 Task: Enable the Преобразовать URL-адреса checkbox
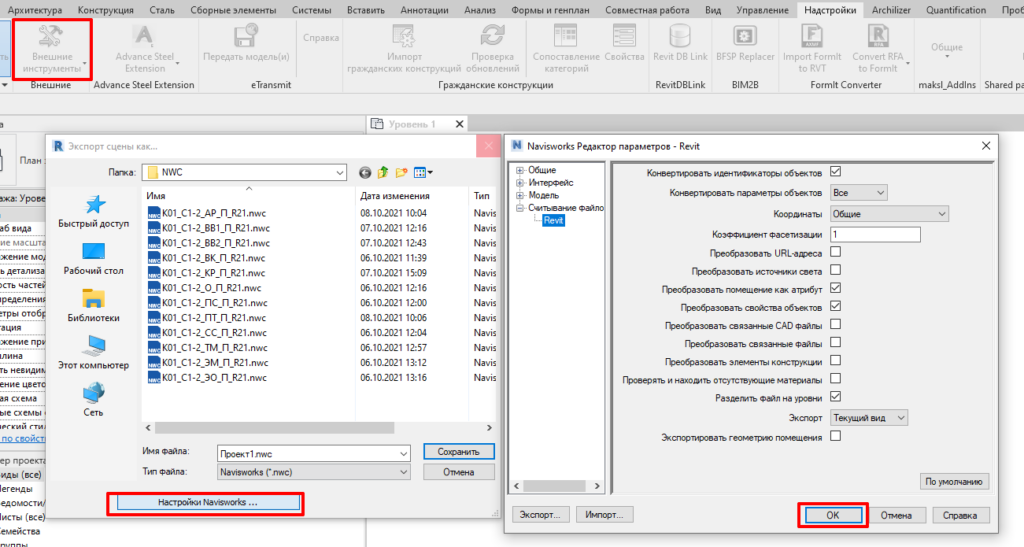click(835, 252)
